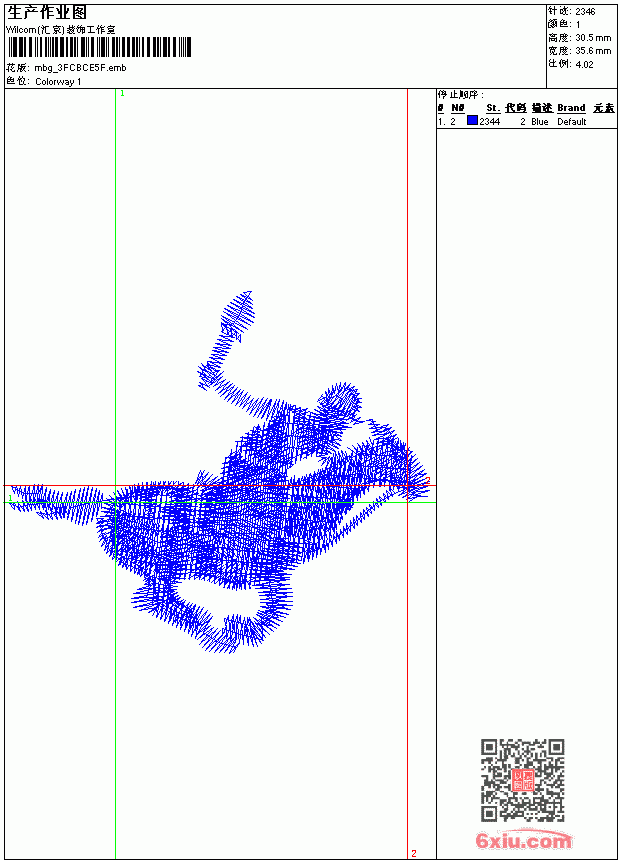This screenshot has width=620, height=860.
Task: Click the rightmost column header '元素'
Action: coord(604,108)
